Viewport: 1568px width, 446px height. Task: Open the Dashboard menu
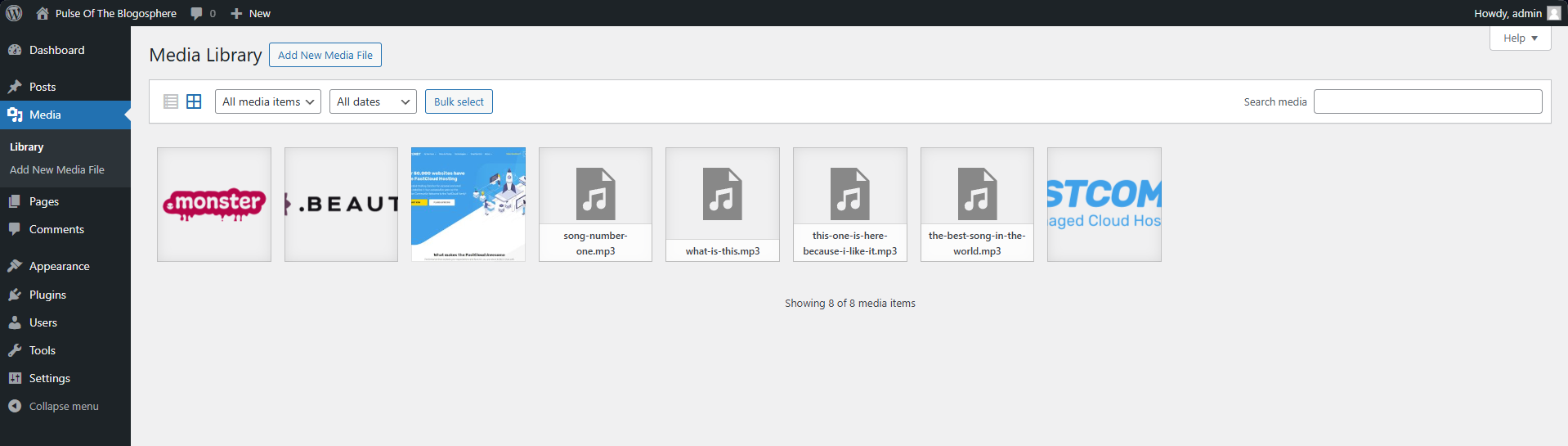pyautogui.click(x=56, y=50)
